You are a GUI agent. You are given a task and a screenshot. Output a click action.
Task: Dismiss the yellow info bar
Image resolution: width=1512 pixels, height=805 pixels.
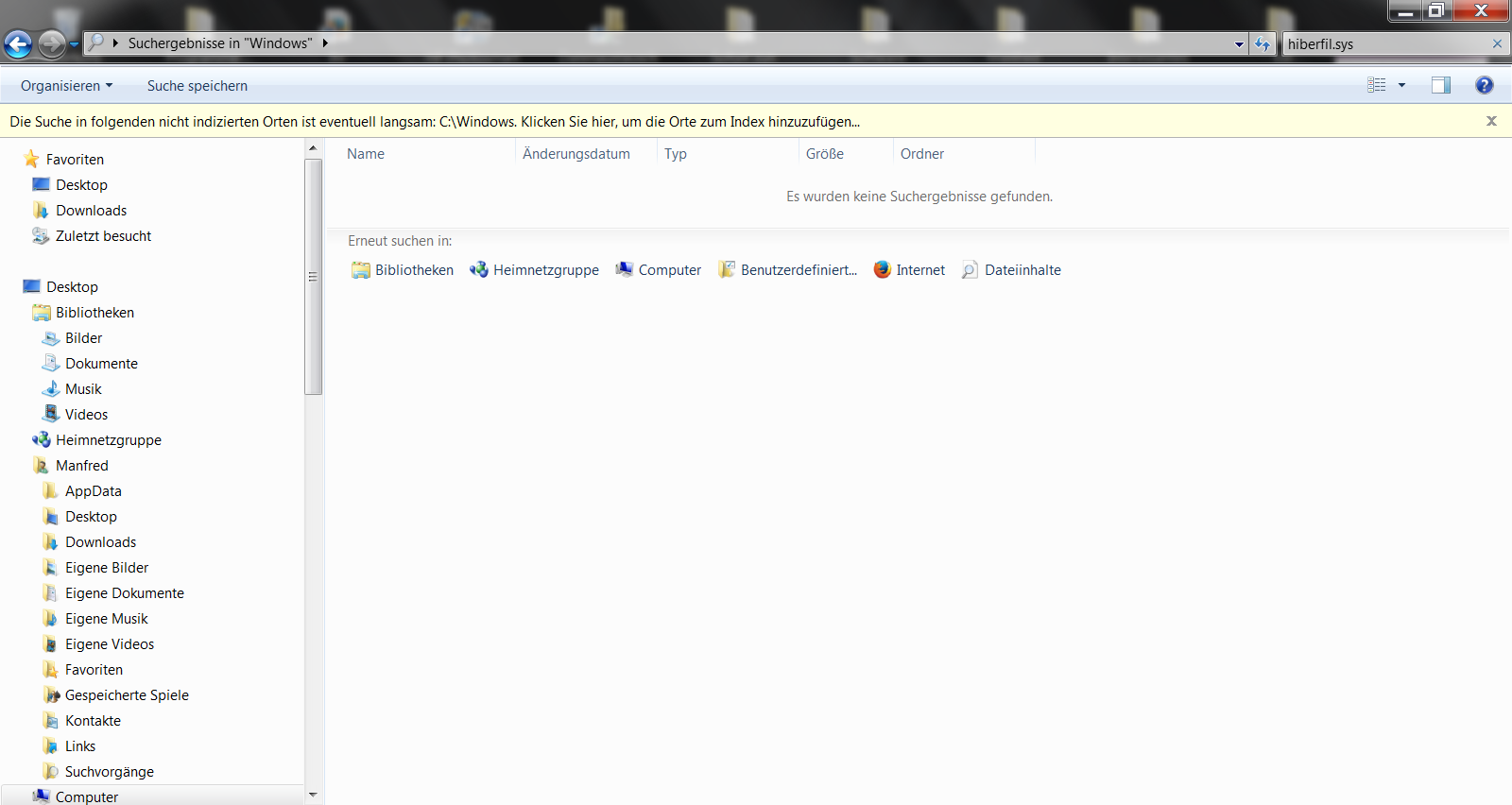tap(1491, 121)
